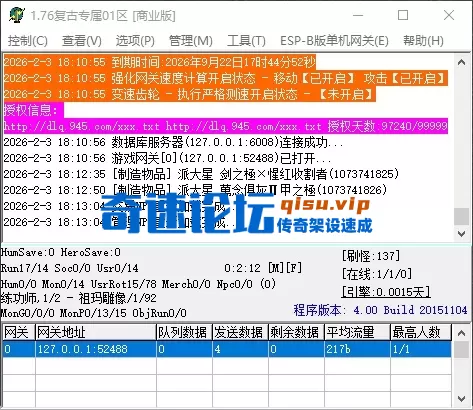Click the 数据库服务器 连接成功 log line

pos(173,142)
